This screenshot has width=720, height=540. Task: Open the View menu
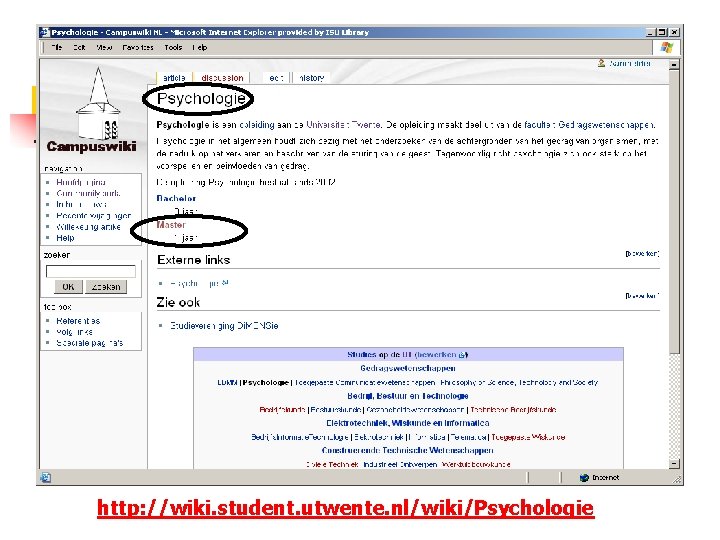click(104, 47)
